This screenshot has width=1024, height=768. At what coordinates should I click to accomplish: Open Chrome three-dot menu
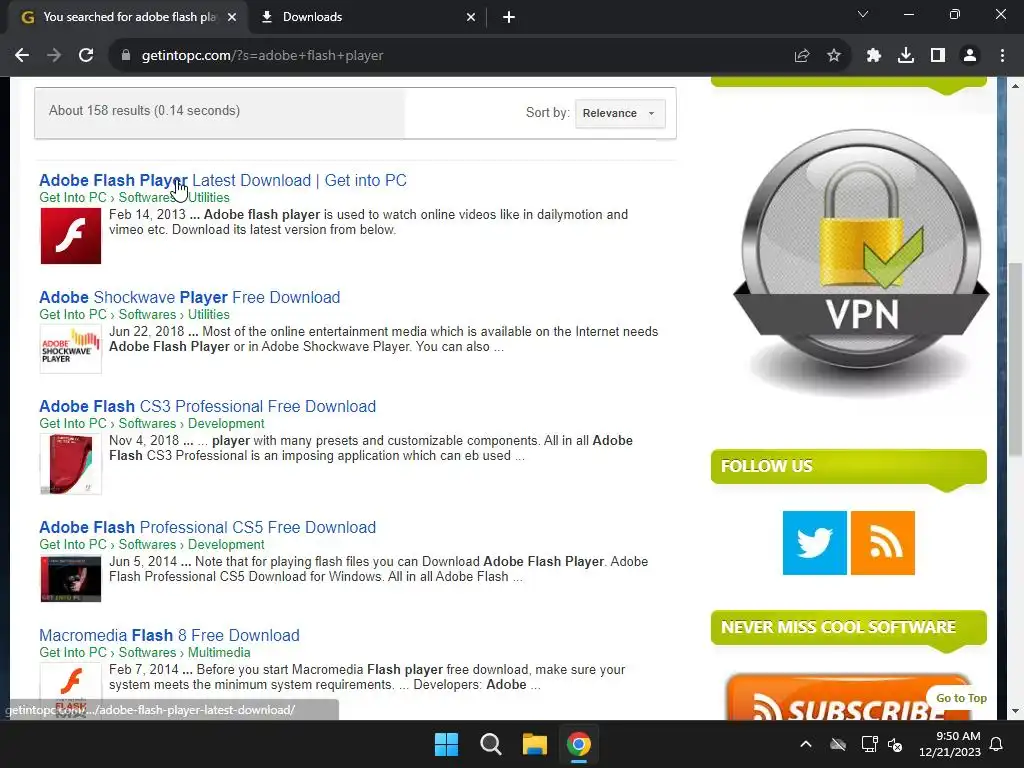pos(1002,56)
